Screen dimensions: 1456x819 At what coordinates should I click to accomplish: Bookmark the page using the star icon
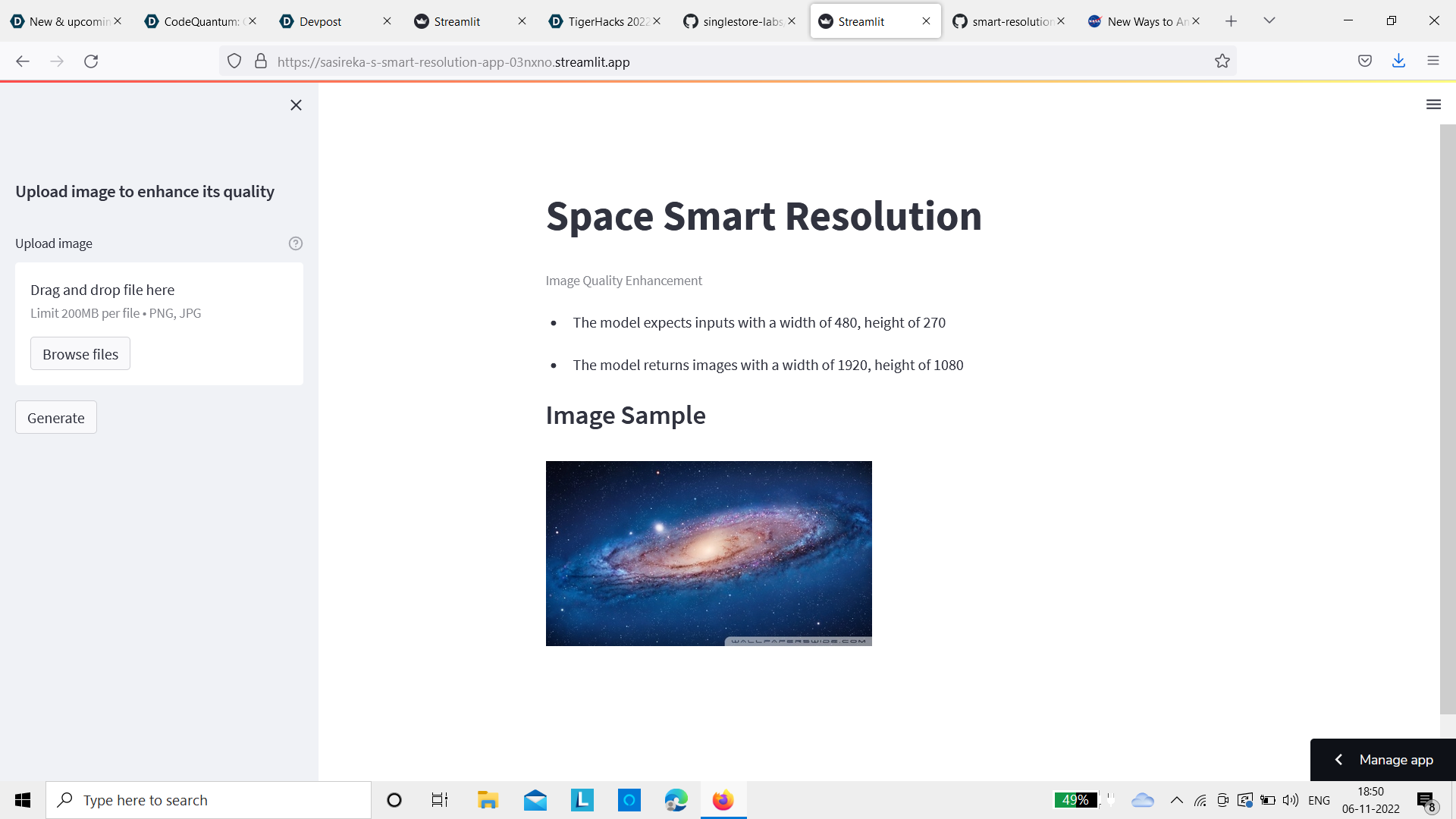(x=1222, y=61)
